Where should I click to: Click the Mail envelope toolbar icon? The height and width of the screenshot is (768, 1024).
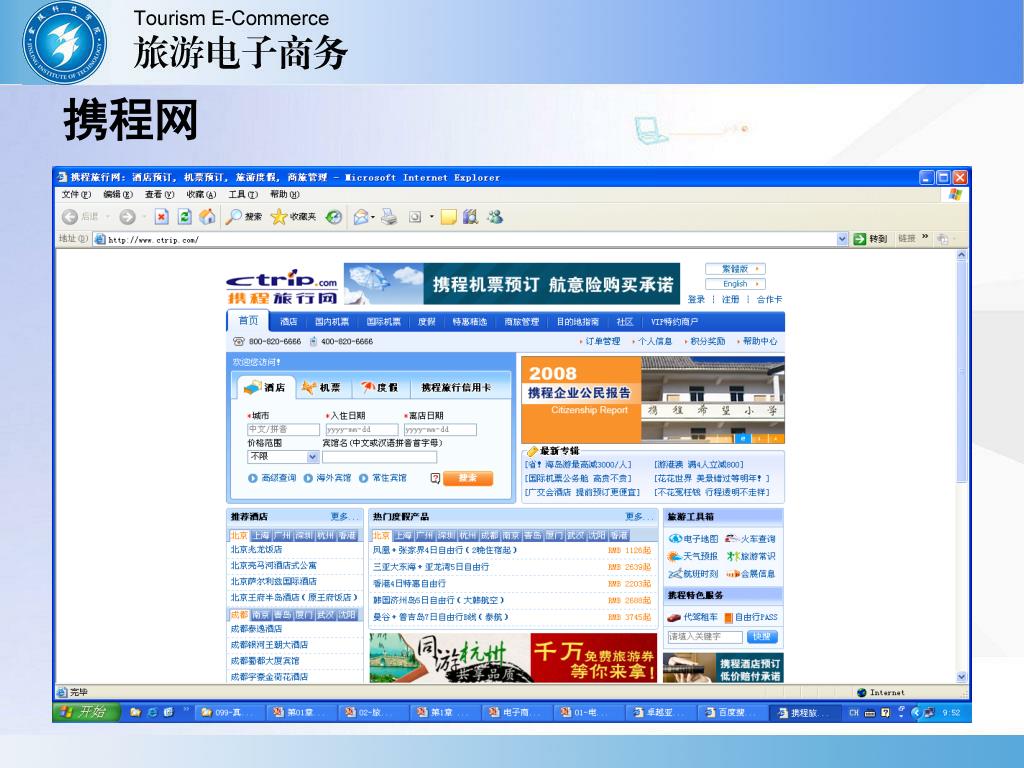pos(360,217)
